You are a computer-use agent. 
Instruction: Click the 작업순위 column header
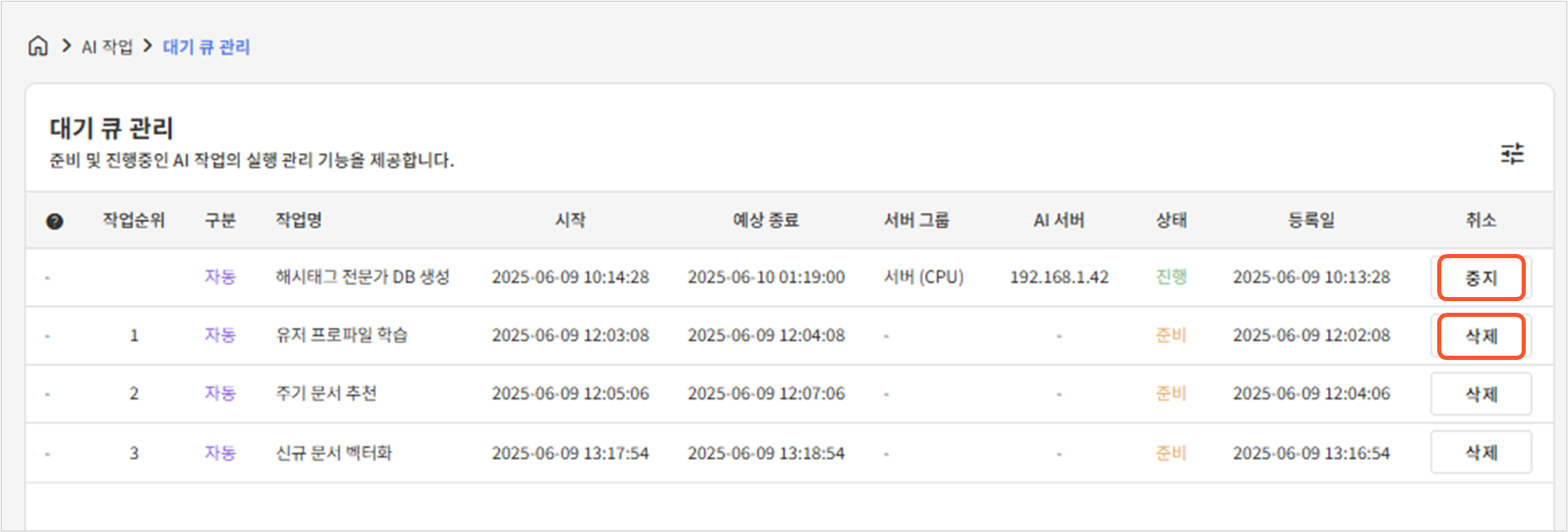click(133, 220)
